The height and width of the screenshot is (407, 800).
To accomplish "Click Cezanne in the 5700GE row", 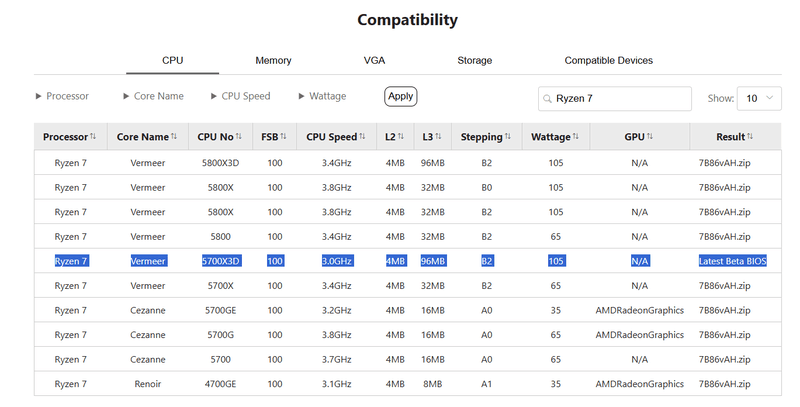I will (x=147, y=310).
